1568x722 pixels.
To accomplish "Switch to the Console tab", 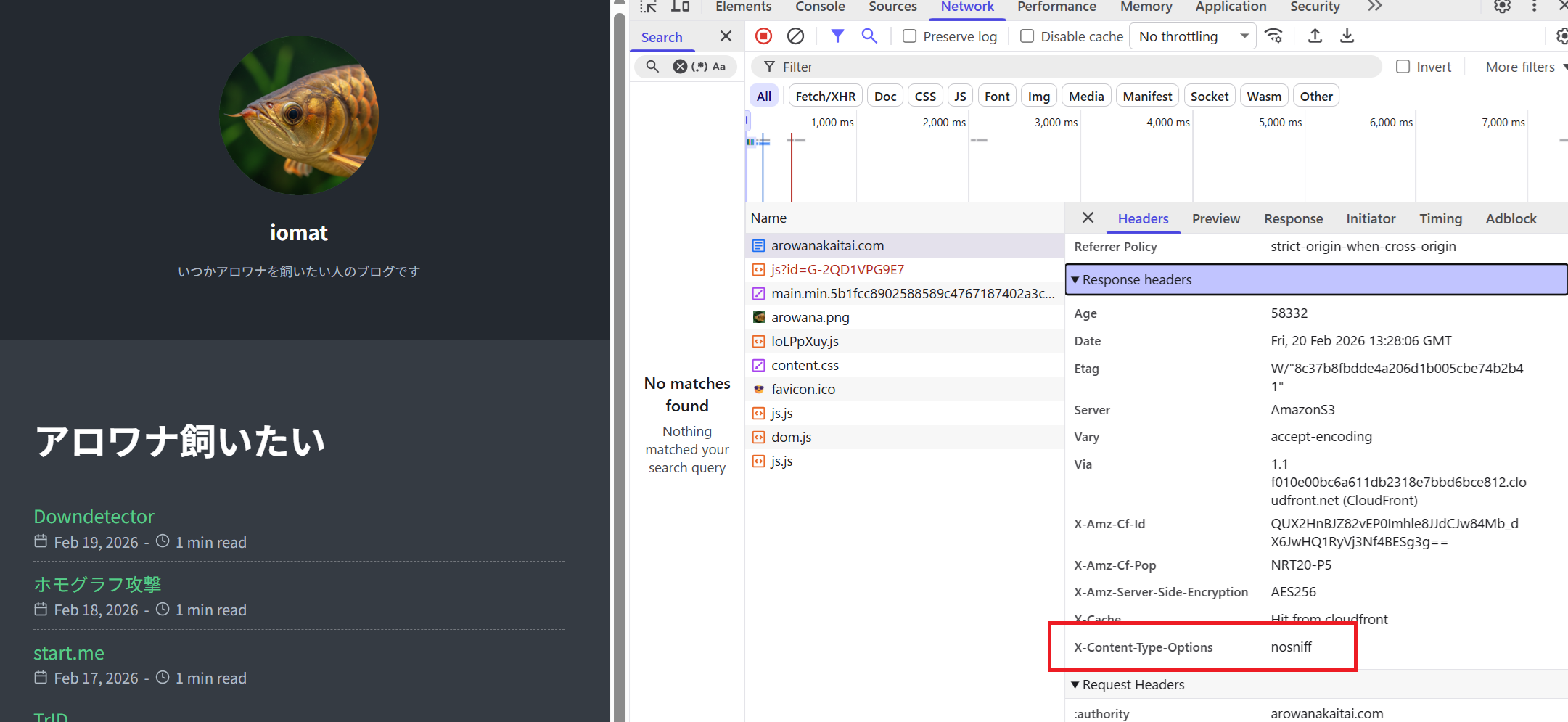I will point(820,7).
